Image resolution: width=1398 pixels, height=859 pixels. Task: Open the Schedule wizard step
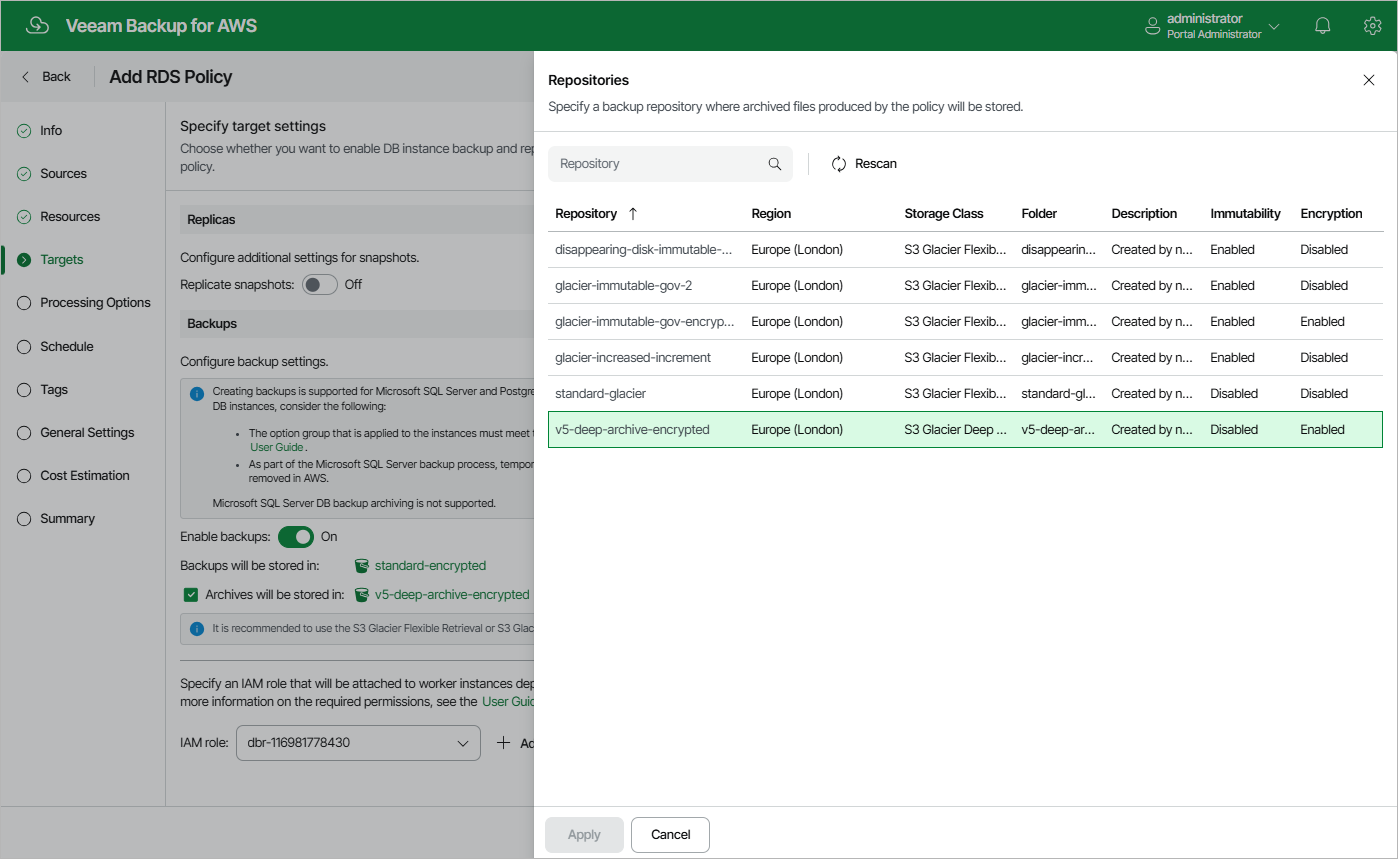coord(66,347)
